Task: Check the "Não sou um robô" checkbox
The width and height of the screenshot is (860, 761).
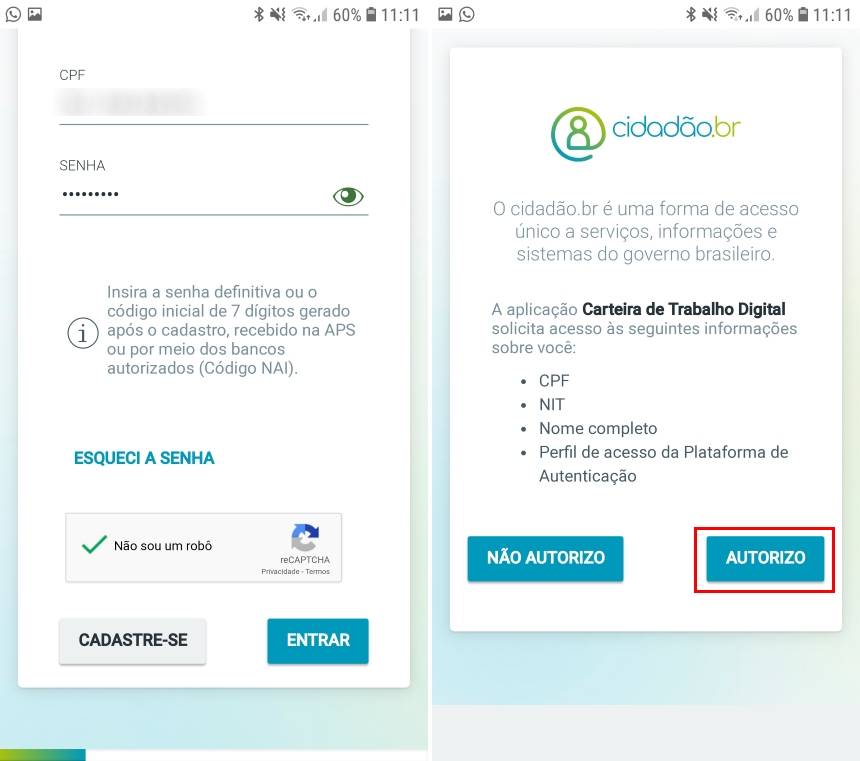Action: (94, 545)
